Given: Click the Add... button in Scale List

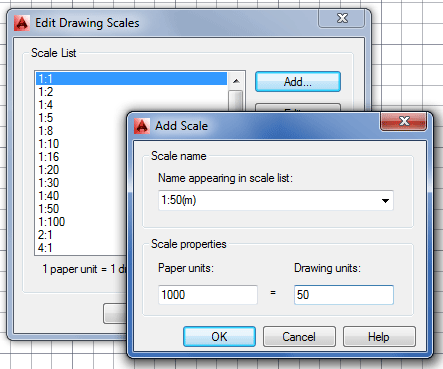Looking at the screenshot, I should [x=298, y=81].
